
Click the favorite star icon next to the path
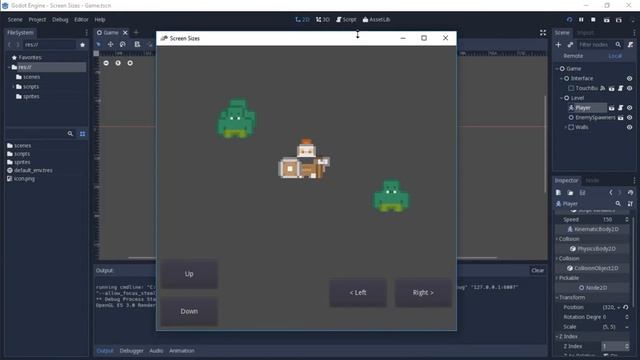82,45
